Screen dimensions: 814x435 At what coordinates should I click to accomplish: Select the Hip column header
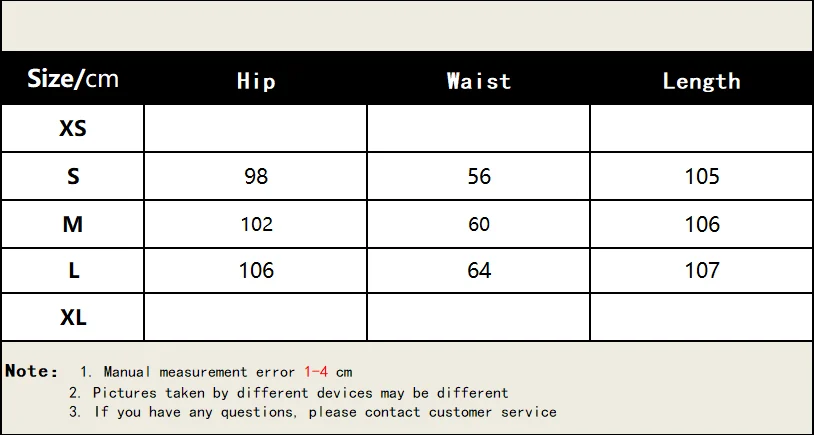[x=256, y=81]
